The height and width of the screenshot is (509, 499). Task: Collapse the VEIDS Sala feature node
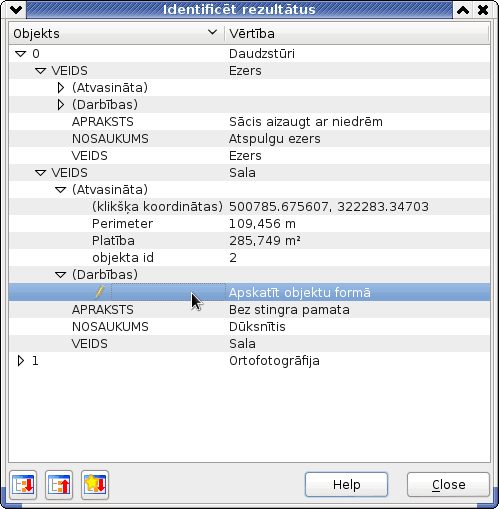pyautogui.click(x=41, y=173)
